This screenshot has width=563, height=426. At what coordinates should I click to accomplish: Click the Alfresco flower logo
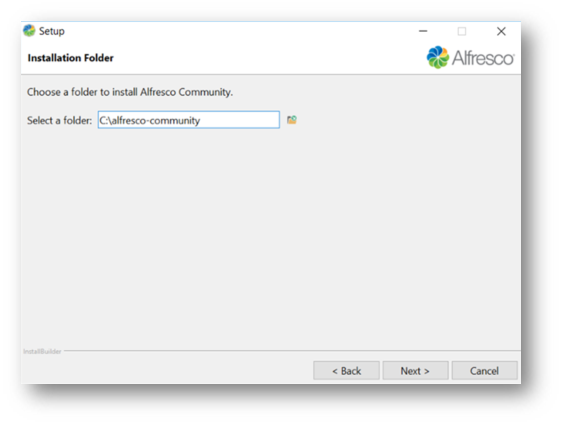(437, 57)
